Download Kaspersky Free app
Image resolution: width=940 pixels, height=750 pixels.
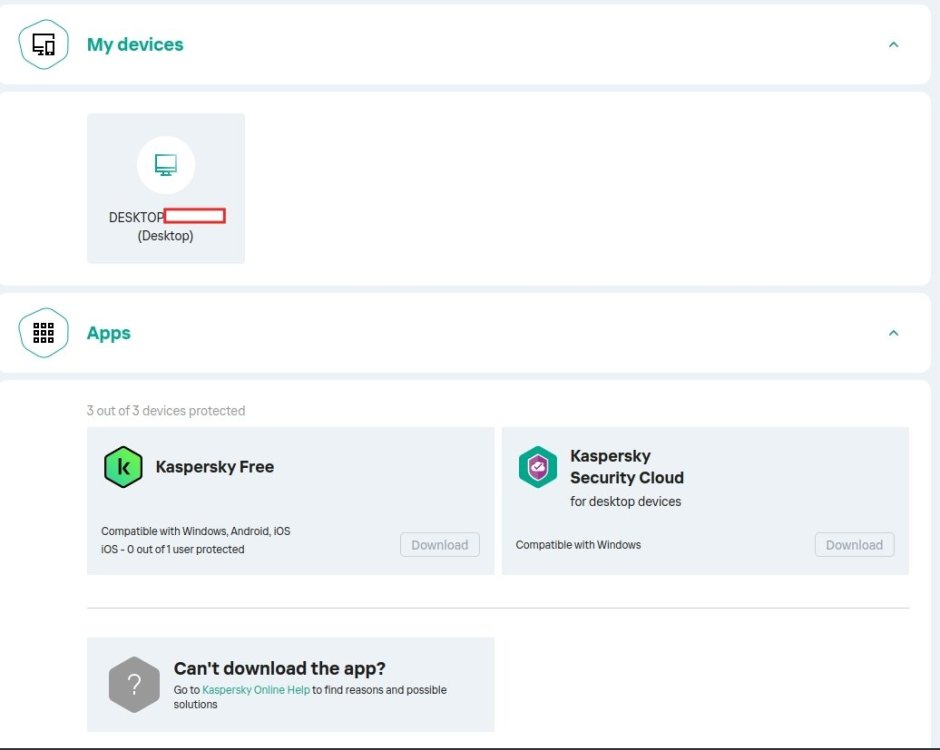tap(439, 544)
